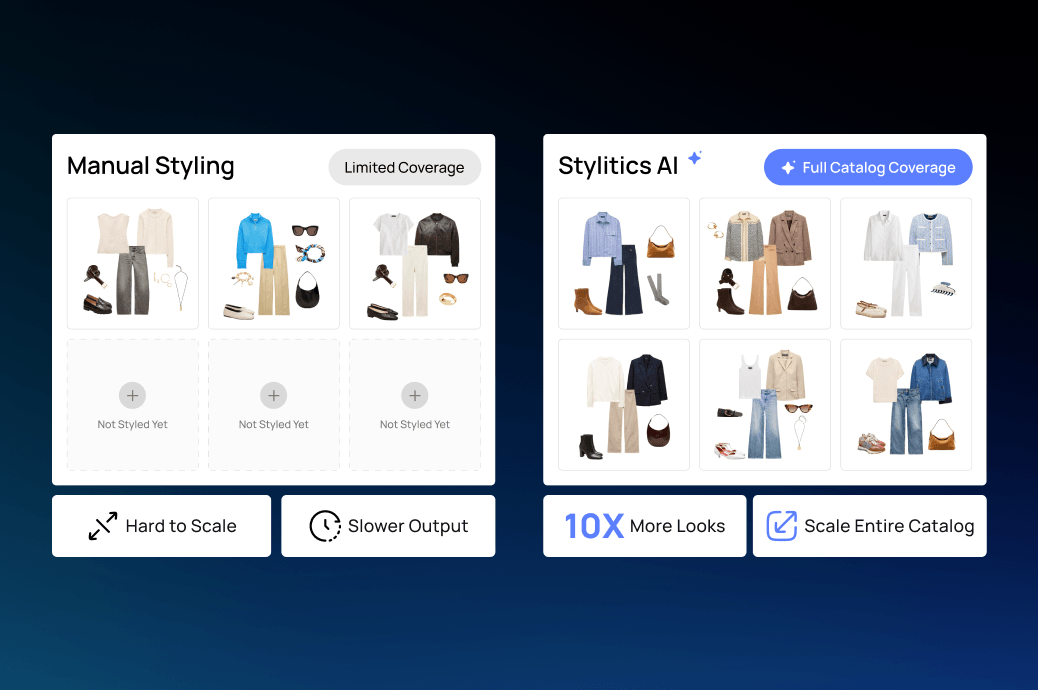Open the outfit with bright blue jacket
Screen dimensions: 1038x690
274,264
